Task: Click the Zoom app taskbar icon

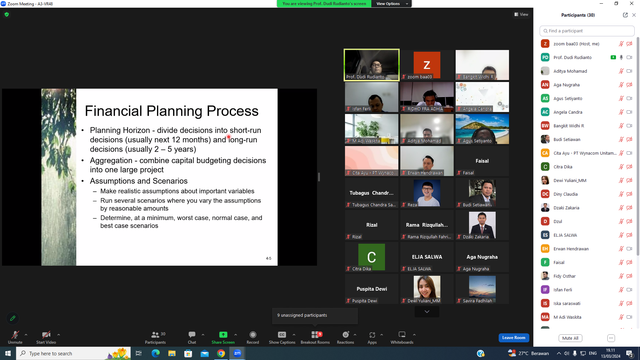Action: [237, 353]
